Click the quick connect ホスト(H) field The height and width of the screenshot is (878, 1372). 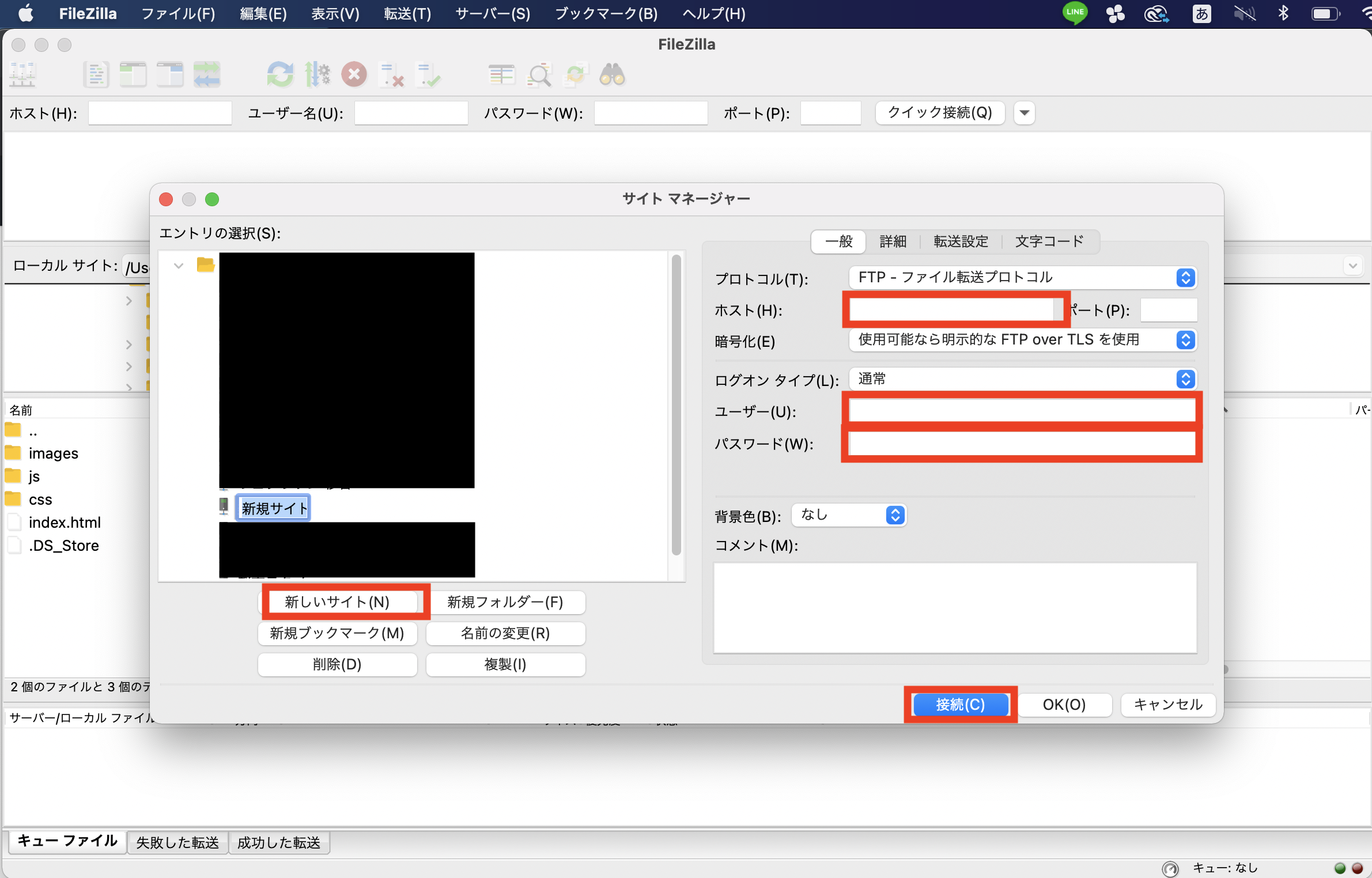160,113
